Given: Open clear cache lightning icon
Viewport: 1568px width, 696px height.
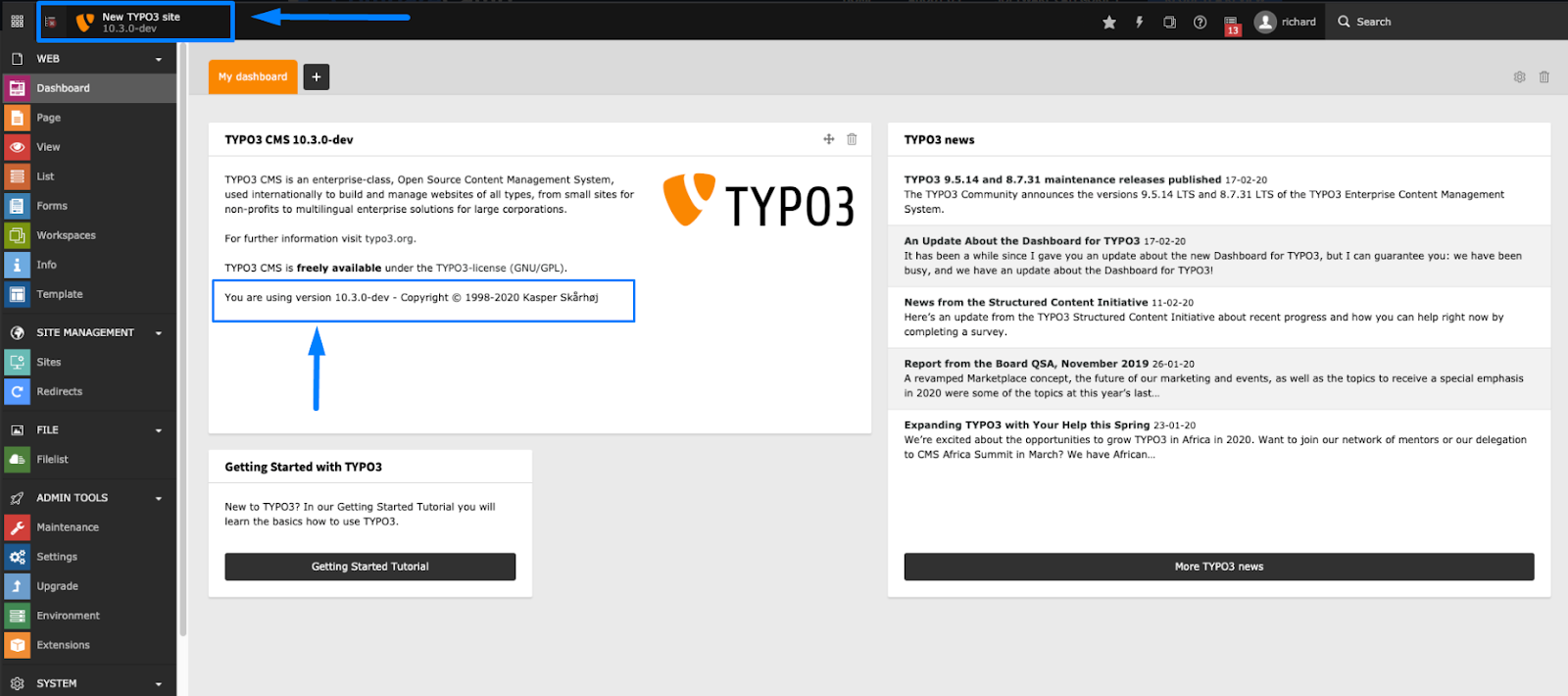Looking at the screenshot, I should click(1140, 22).
